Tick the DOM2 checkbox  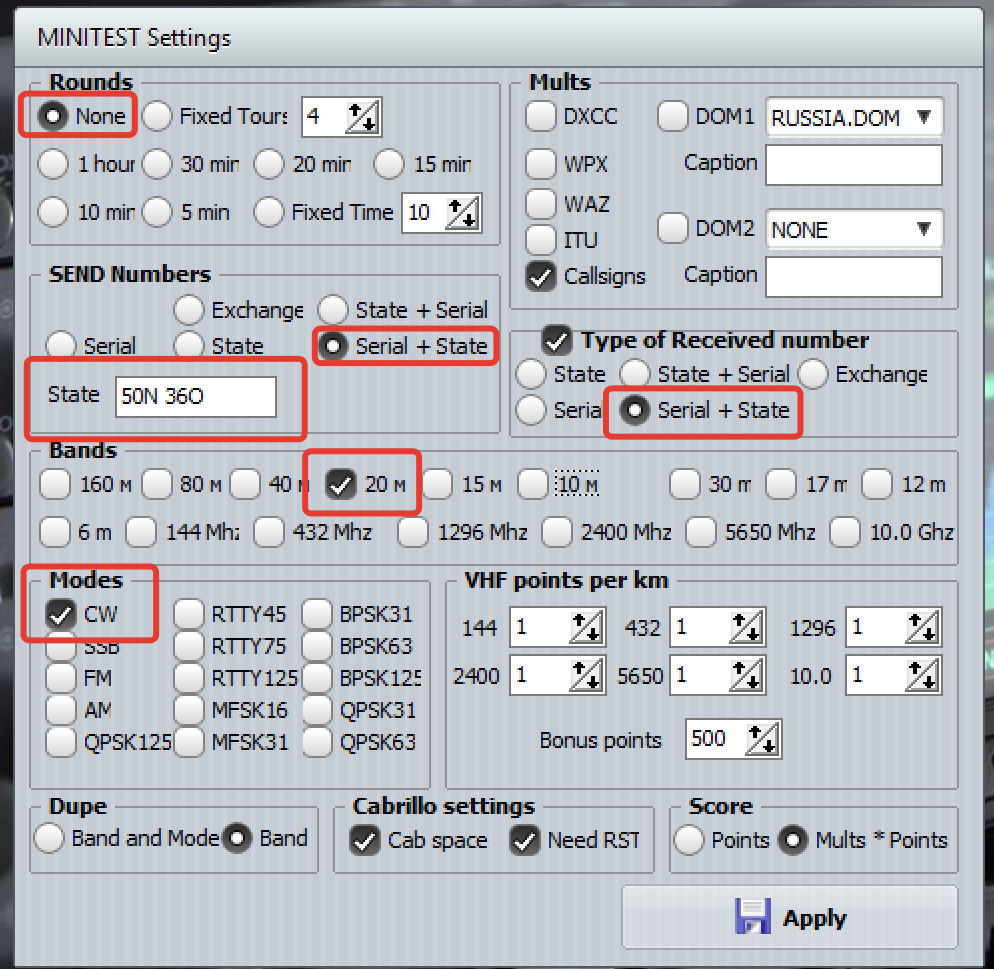pos(673,228)
